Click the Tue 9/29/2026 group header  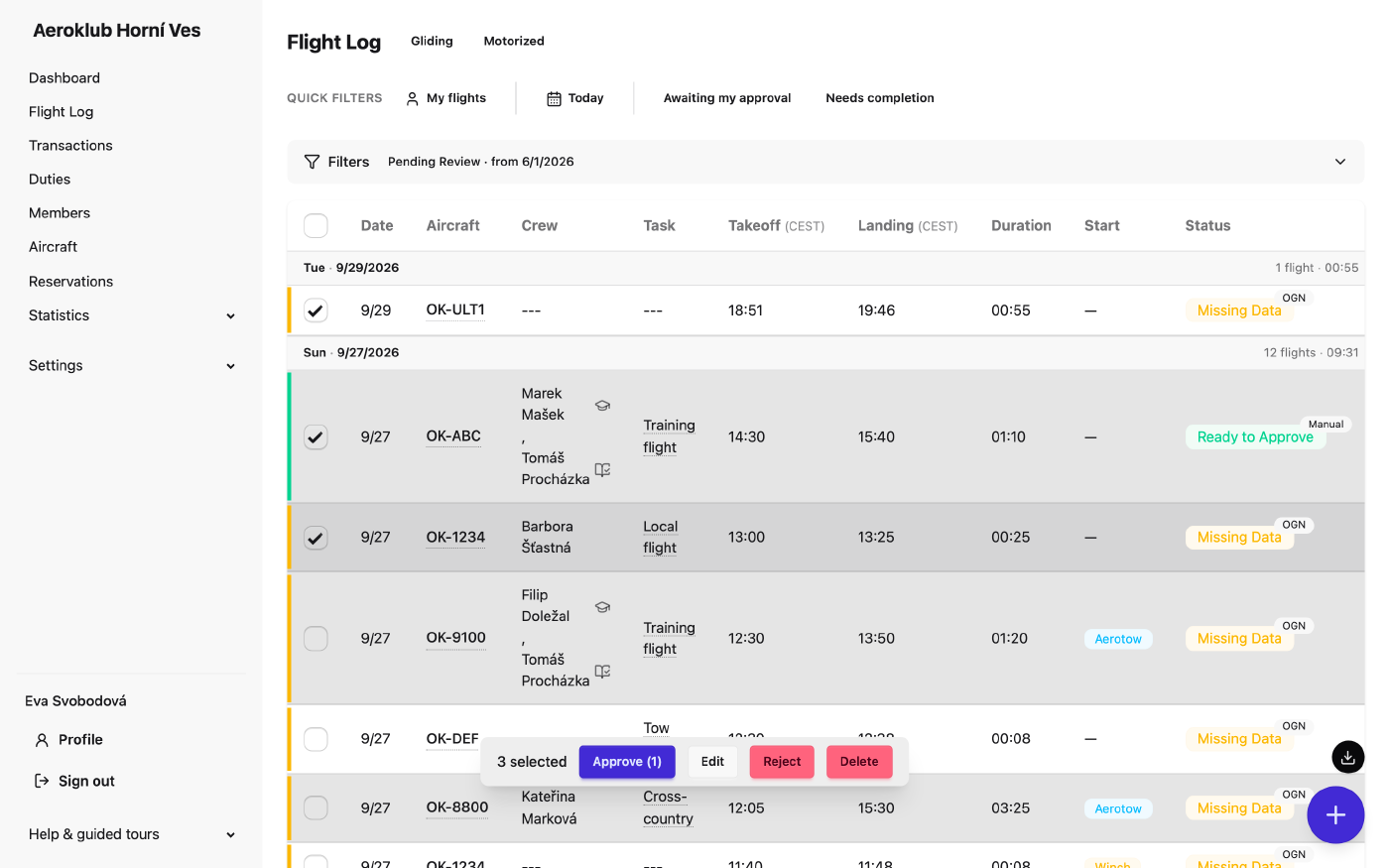[x=825, y=268]
